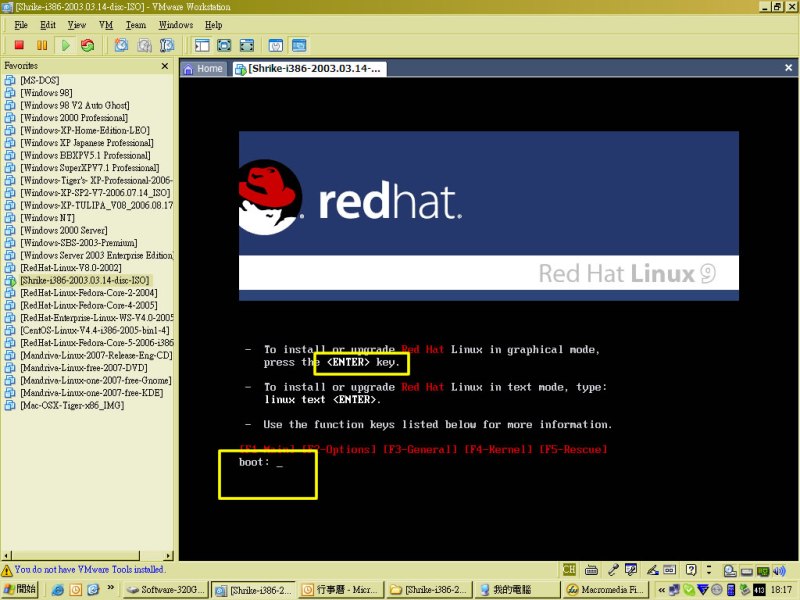This screenshot has height=600, width=800.
Task: Open the Edit menu
Action: tap(48, 25)
